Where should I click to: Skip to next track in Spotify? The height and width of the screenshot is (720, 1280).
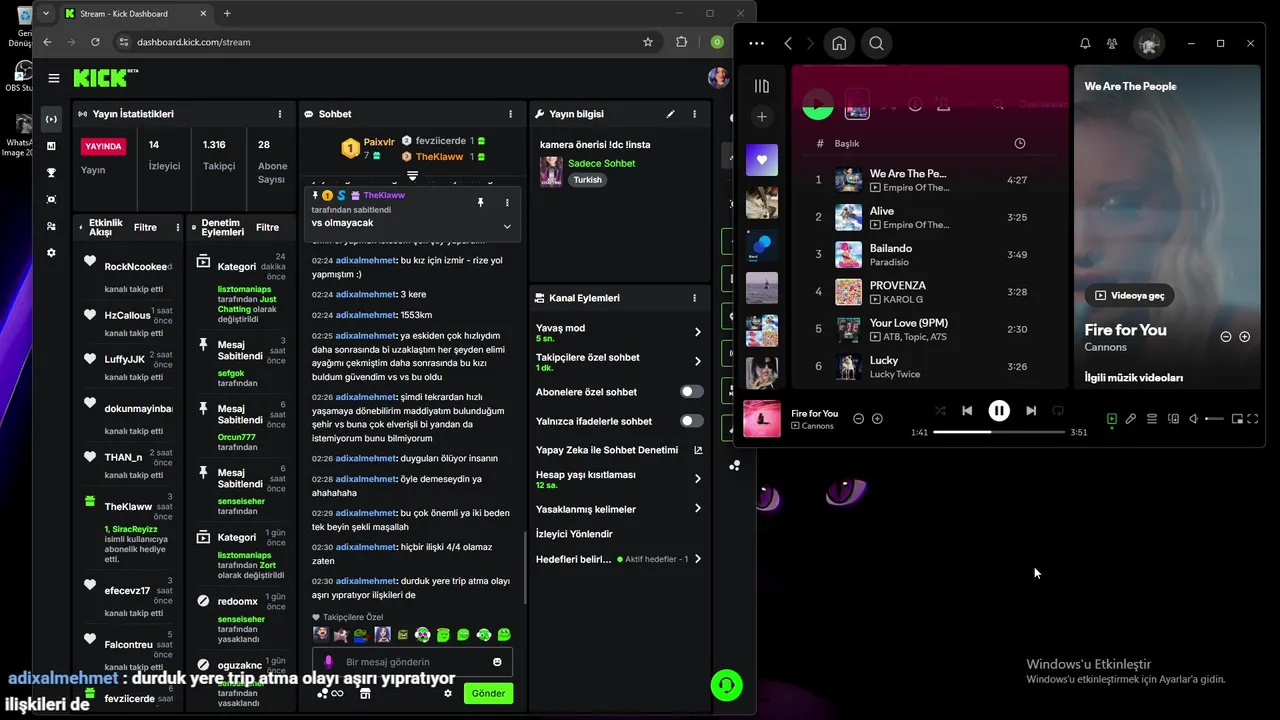[x=1031, y=410]
